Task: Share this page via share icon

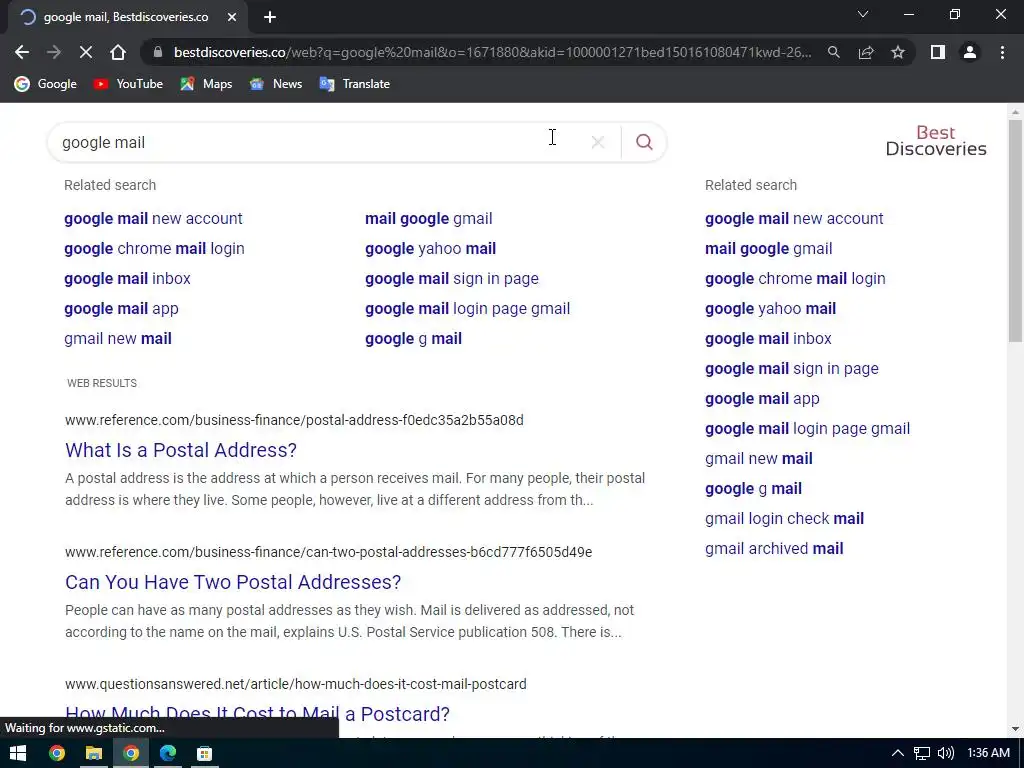Action: (x=866, y=52)
